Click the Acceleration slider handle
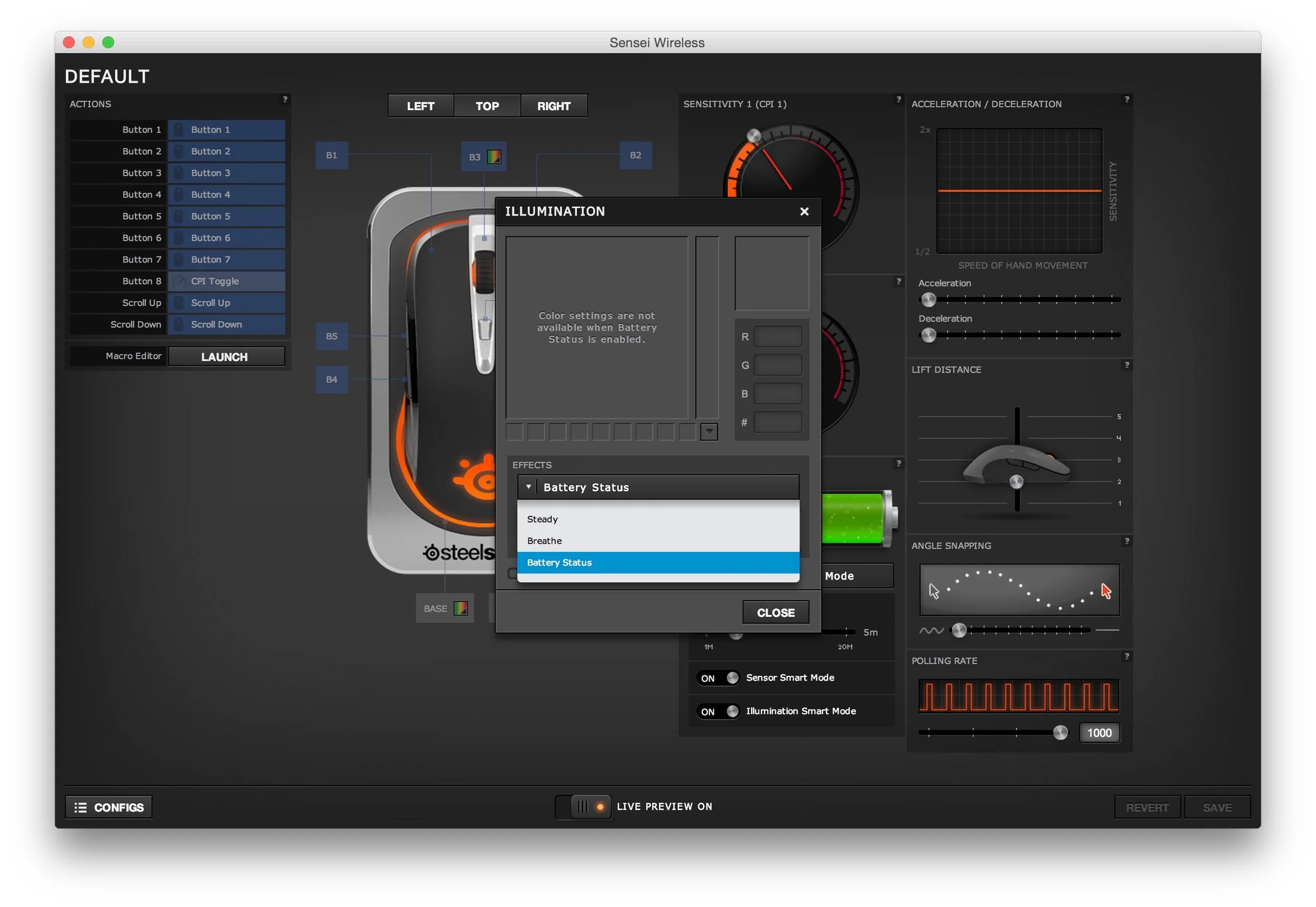The image size is (1316, 907). tap(929, 300)
